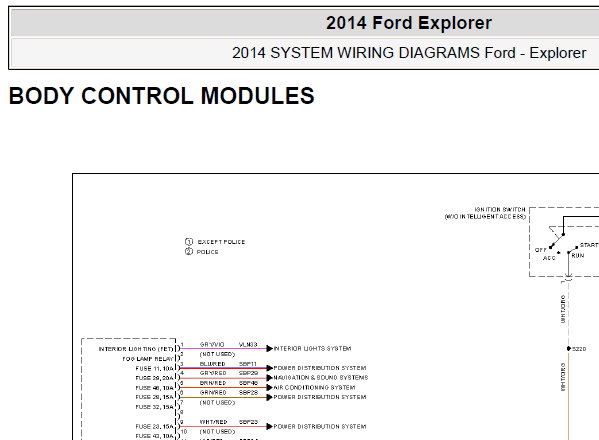Click the 'FUSE 43, 10A' label

[154, 436]
